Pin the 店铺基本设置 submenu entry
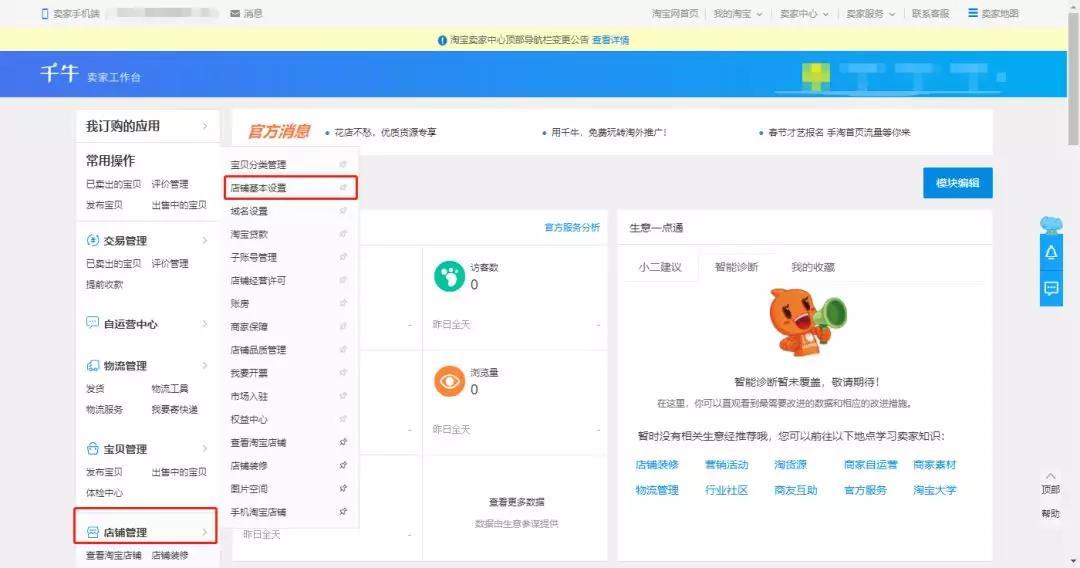This screenshot has width=1080, height=568. pos(343,187)
